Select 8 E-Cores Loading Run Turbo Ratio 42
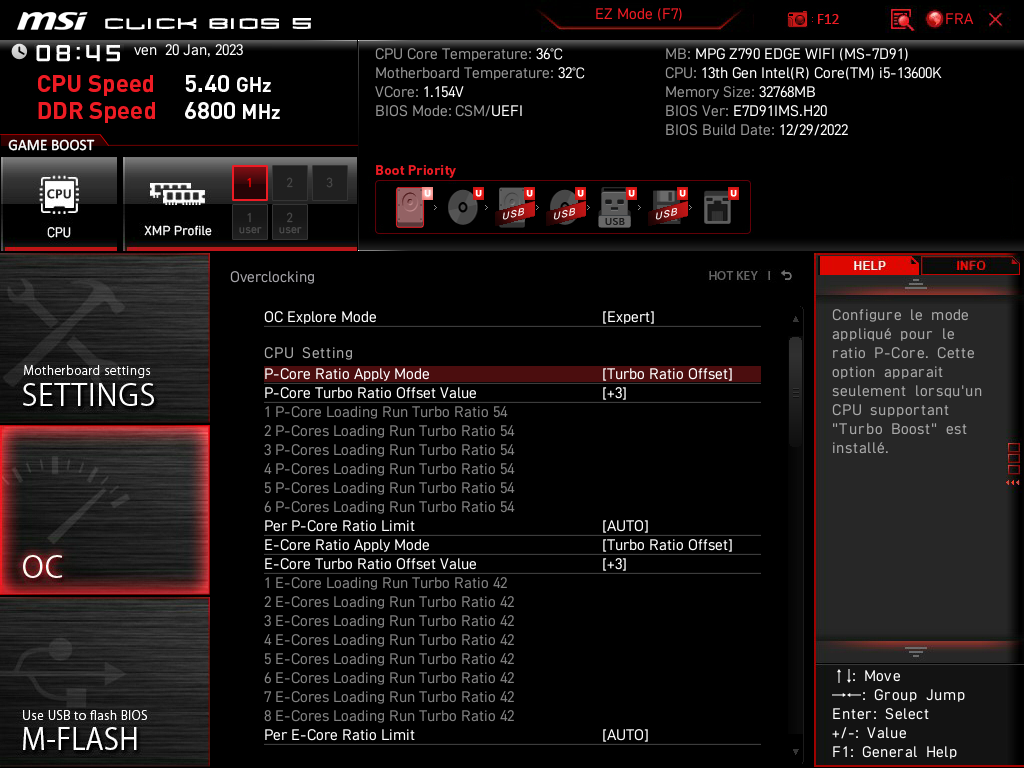Viewport: 1024px width, 768px height. coord(389,716)
